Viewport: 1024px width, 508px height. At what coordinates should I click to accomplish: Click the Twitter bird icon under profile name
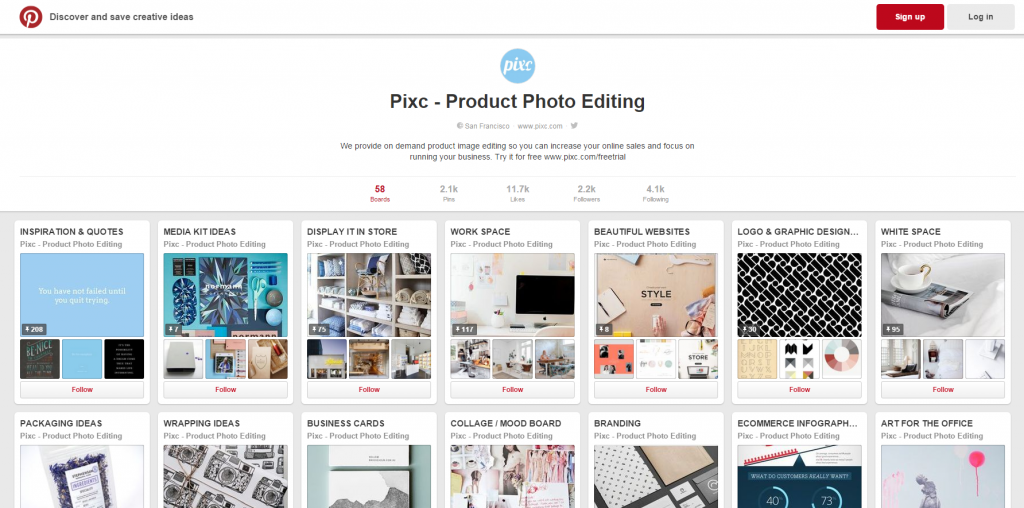click(x=574, y=125)
